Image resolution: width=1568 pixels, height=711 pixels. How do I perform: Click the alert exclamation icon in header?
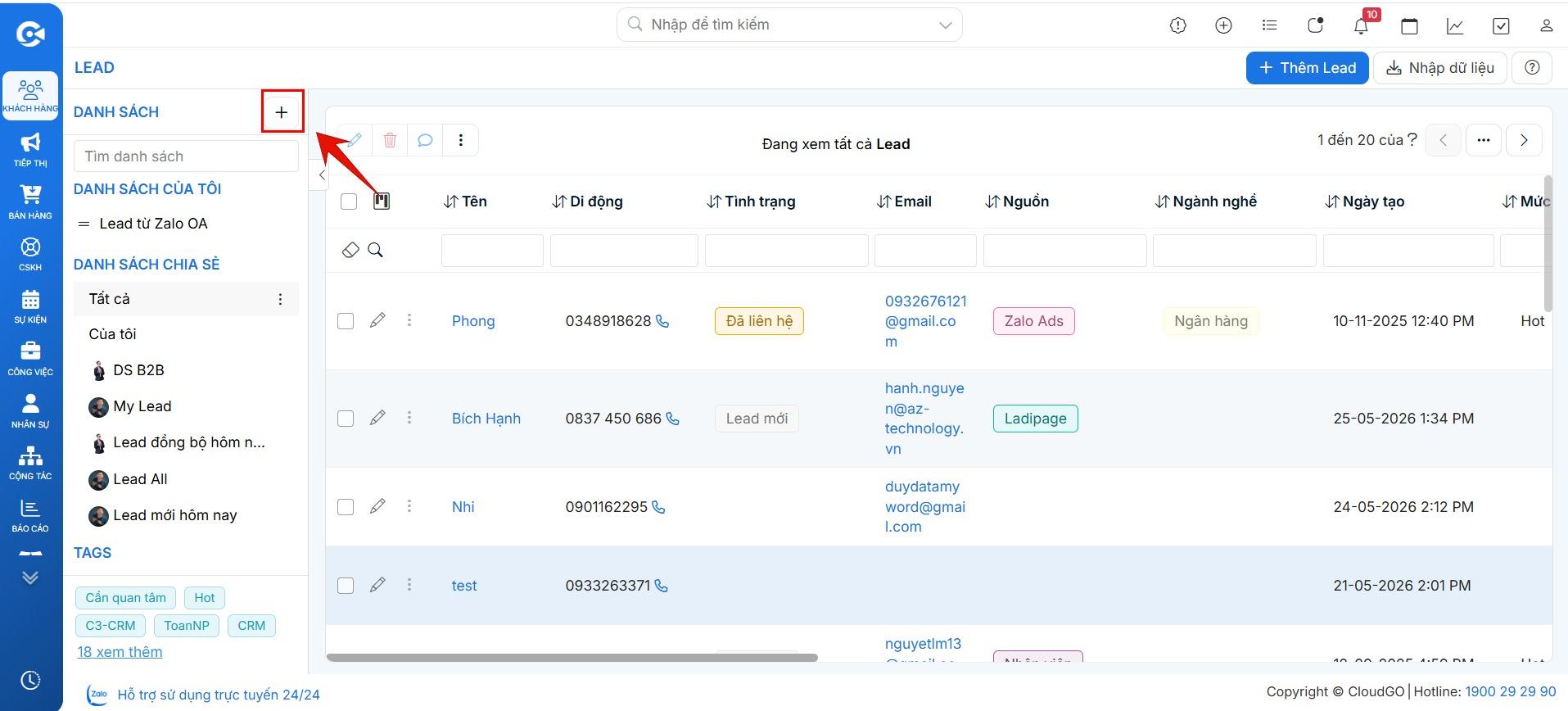1177,25
